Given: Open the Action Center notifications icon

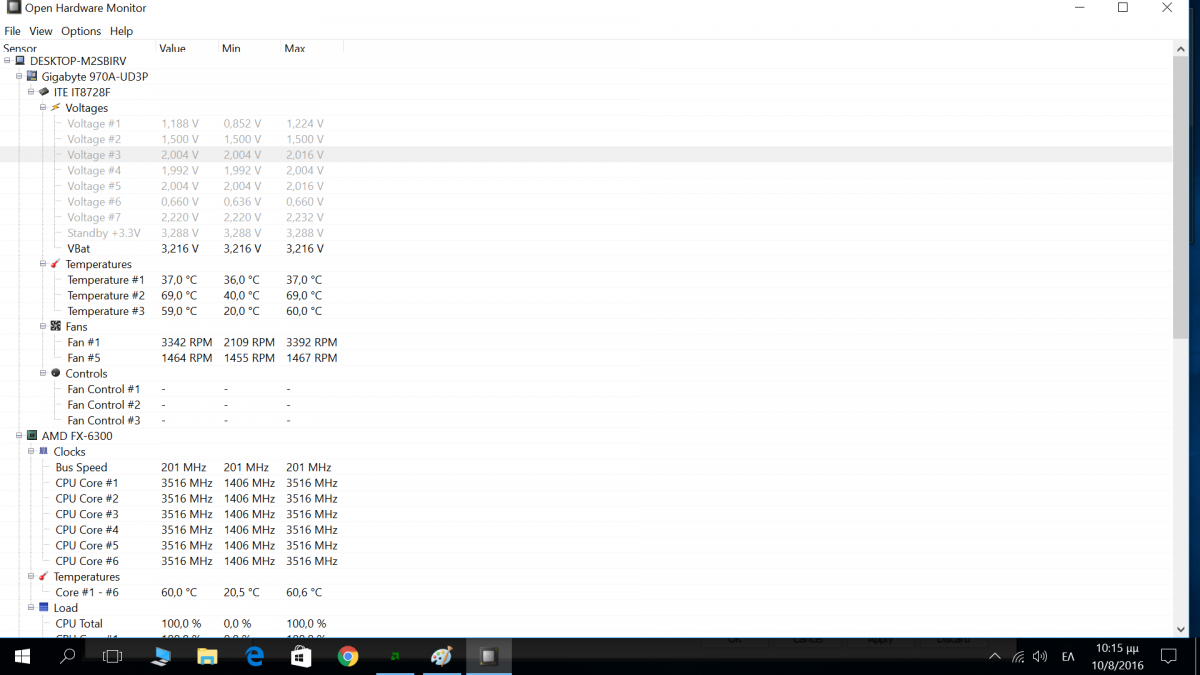Looking at the screenshot, I should pyautogui.click(x=1168, y=657).
